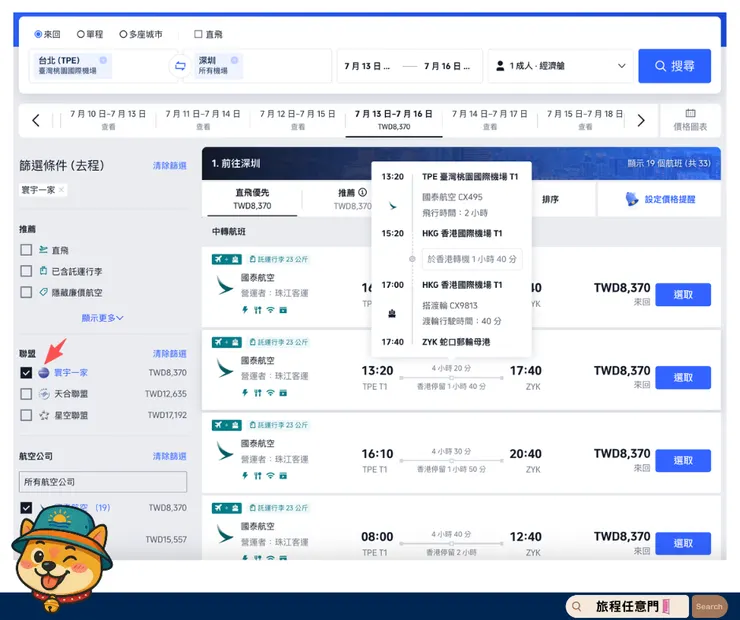Choose 7月12日-7月15日 date tab

(298, 120)
